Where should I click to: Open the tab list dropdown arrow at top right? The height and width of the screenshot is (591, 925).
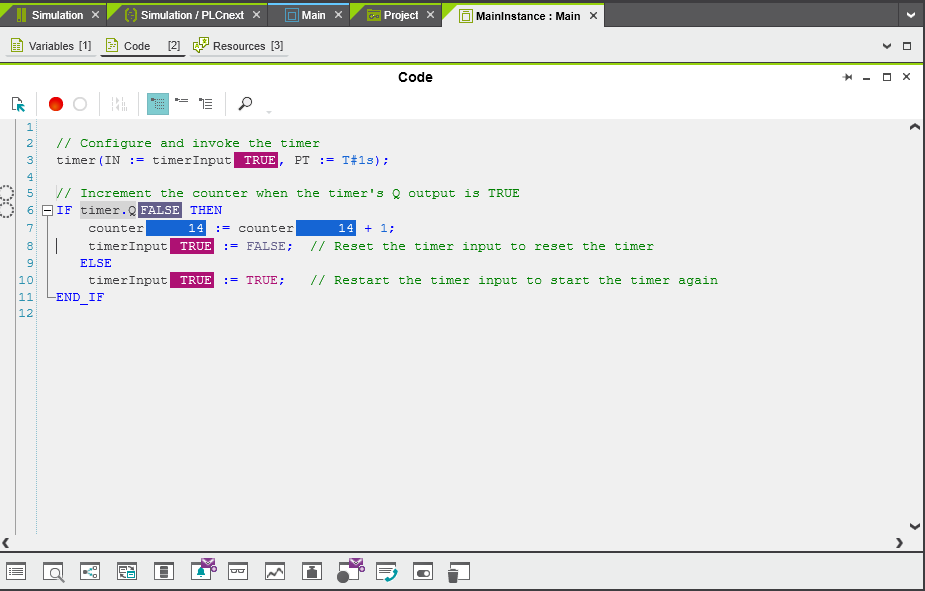point(911,15)
